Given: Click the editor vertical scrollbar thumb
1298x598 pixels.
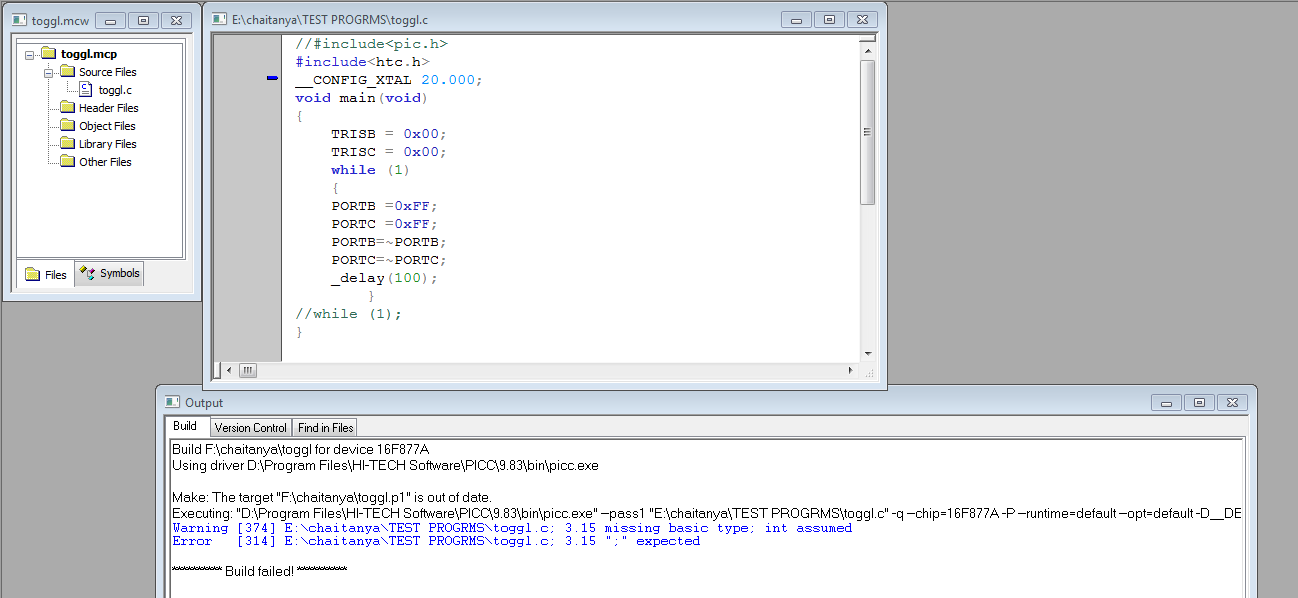Looking at the screenshot, I should (x=868, y=132).
